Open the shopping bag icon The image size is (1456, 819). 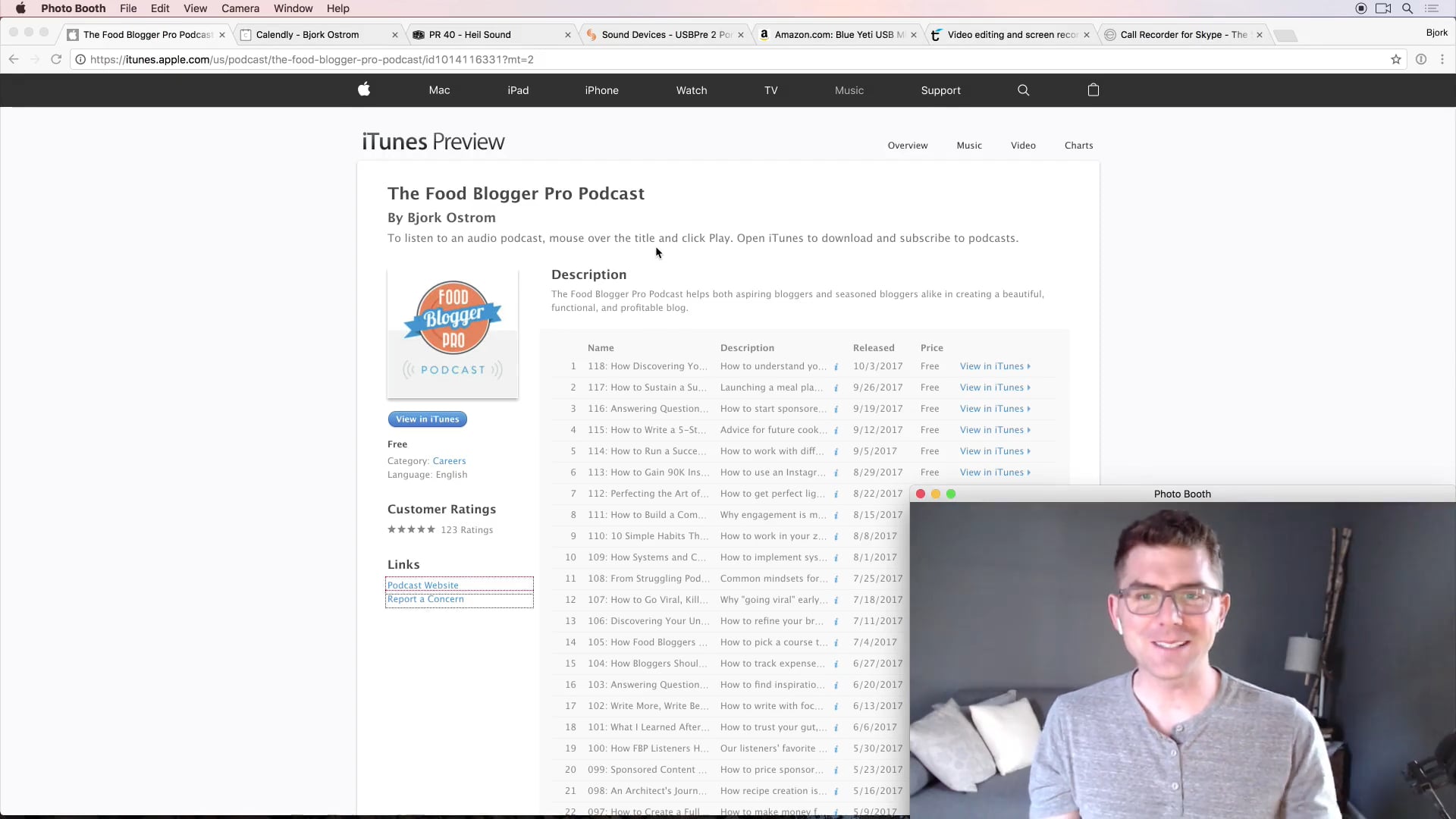click(1093, 89)
